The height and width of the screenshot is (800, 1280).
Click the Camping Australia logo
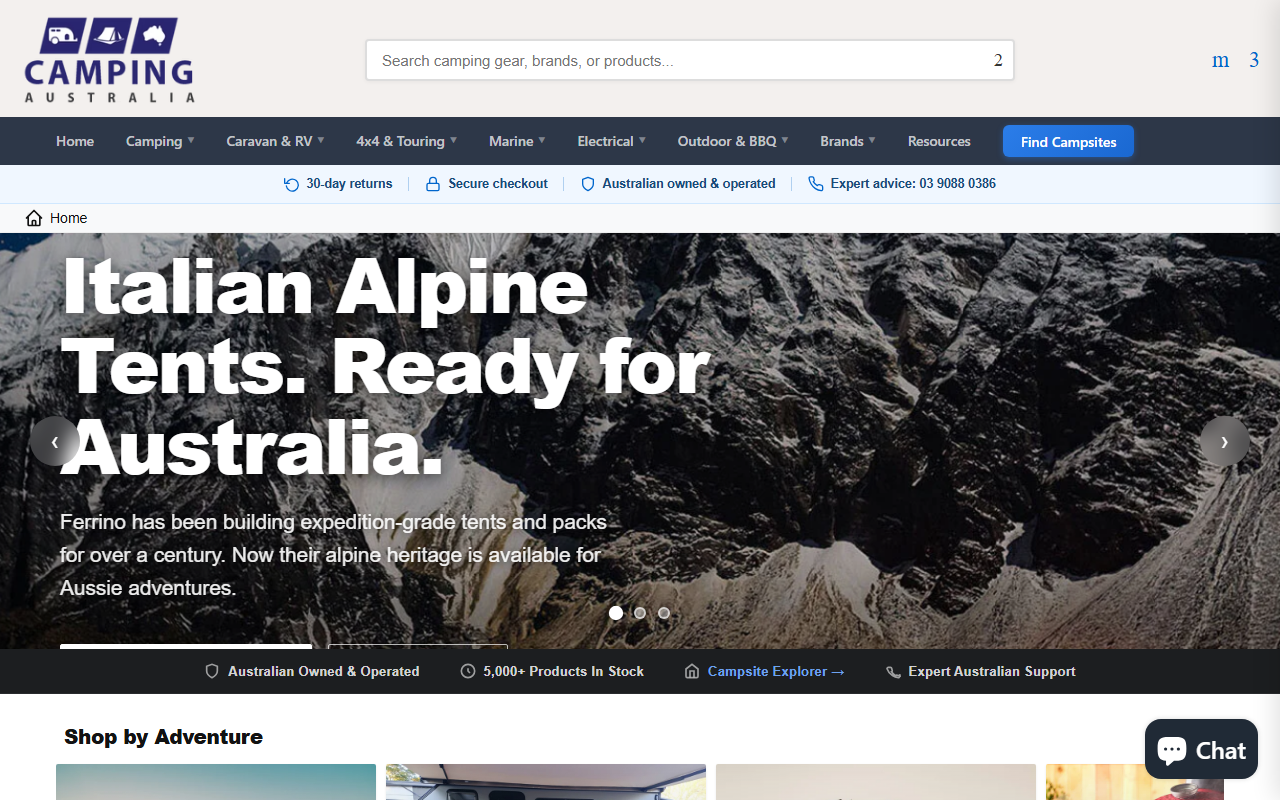click(110, 60)
